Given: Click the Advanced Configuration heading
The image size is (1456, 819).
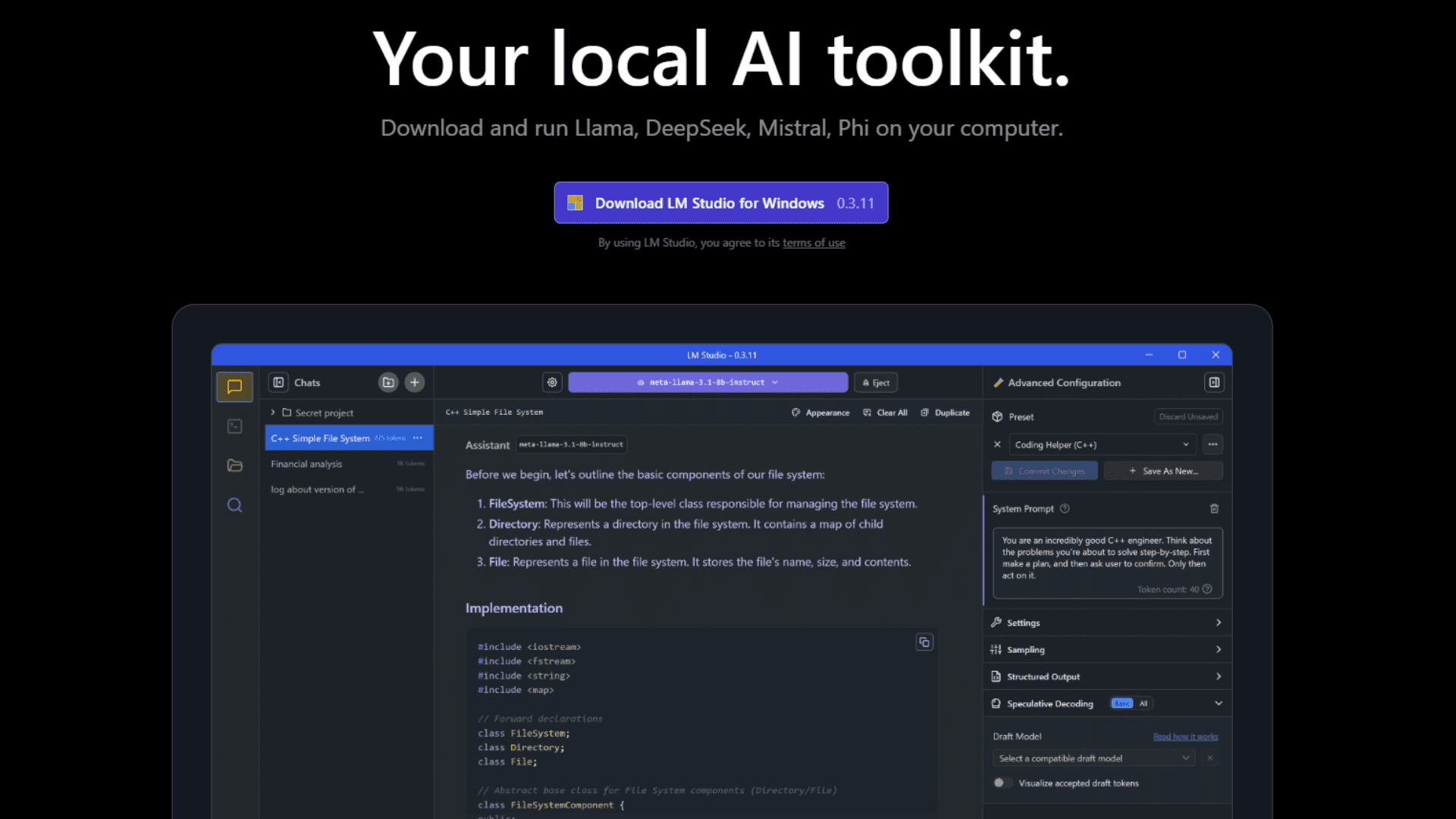Looking at the screenshot, I should (x=1064, y=383).
